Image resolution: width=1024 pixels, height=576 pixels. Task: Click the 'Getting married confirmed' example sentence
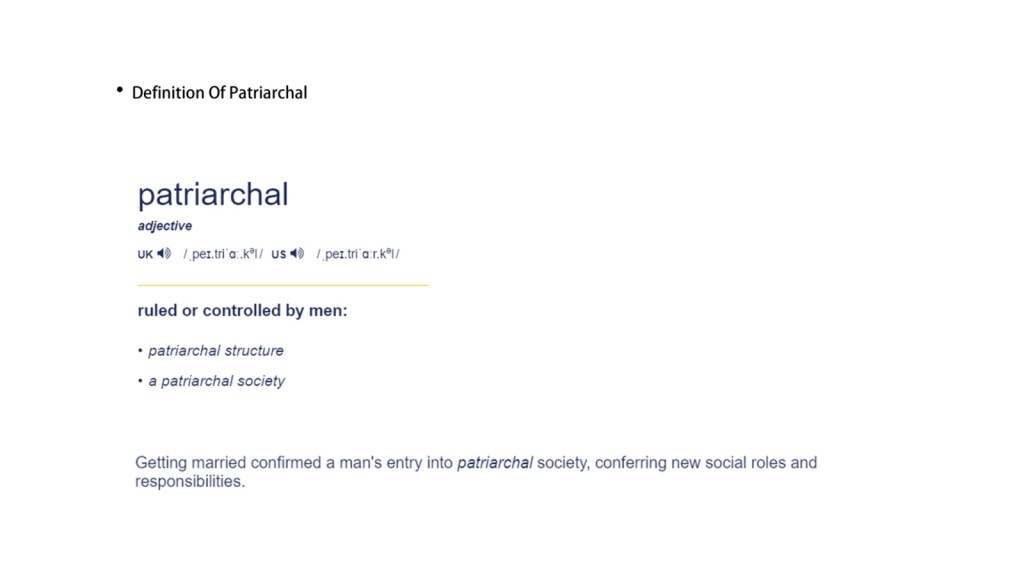pyautogui.click(x=476, y=463)
